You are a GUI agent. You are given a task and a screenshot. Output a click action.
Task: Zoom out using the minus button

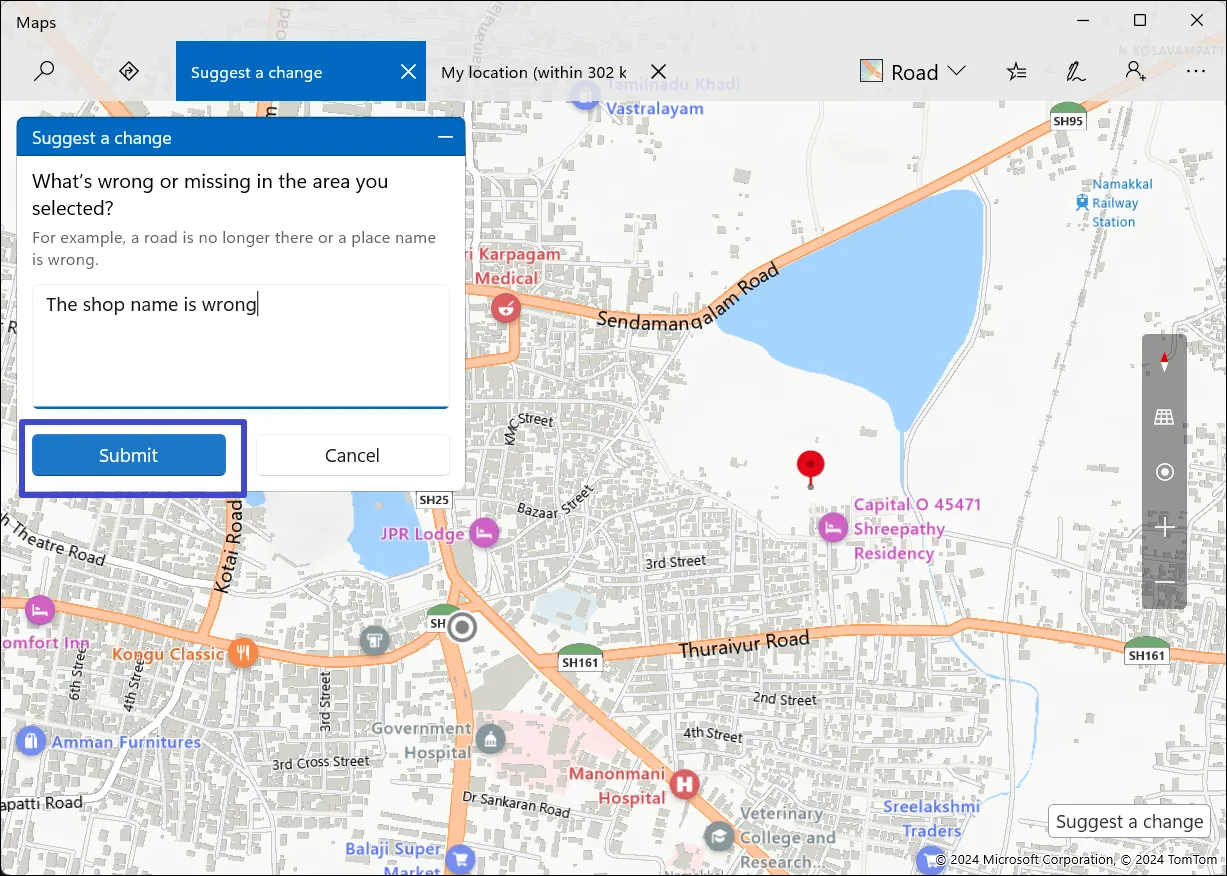[x=1164, y=582]
